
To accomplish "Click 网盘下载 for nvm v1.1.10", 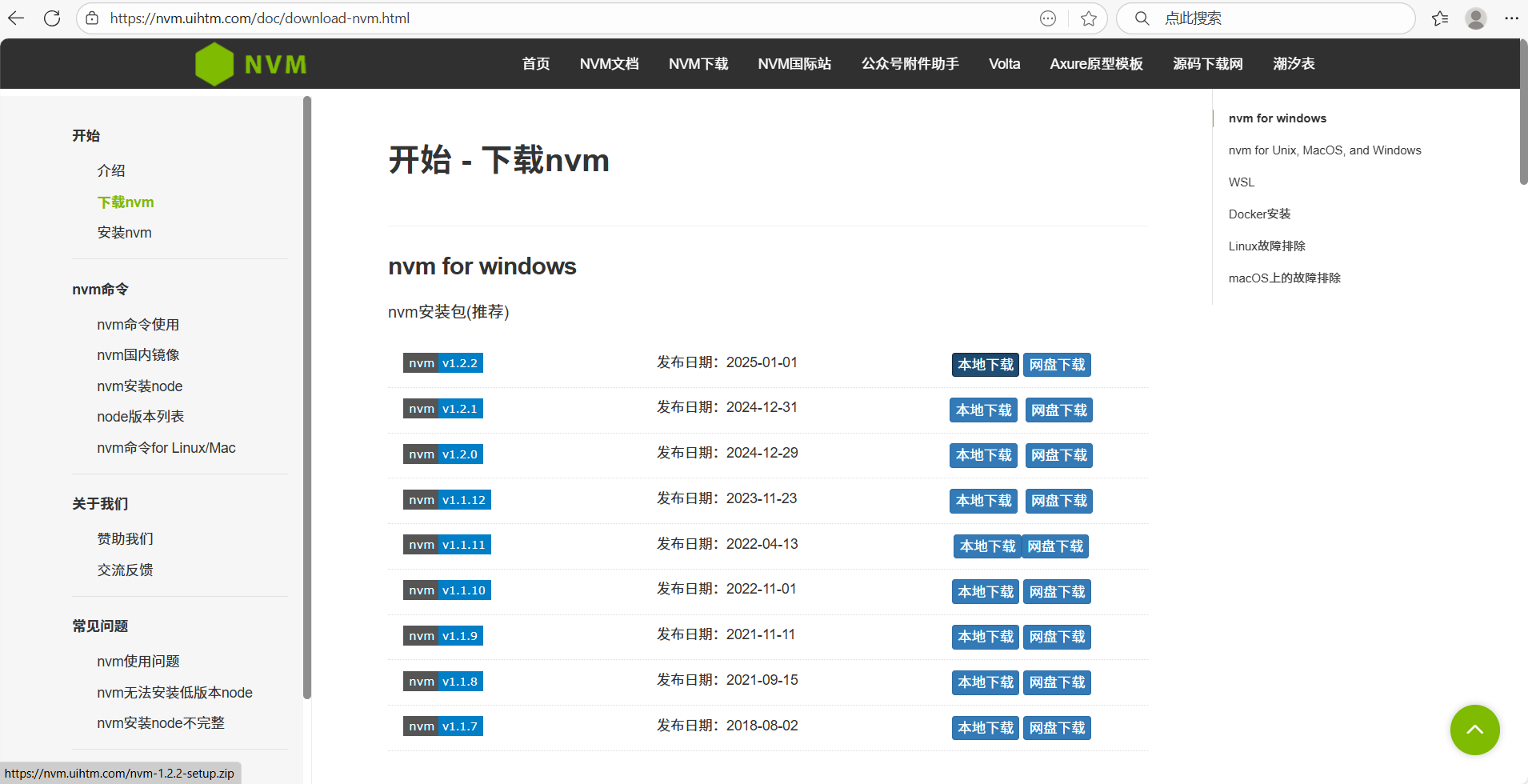I will 1057,592.
